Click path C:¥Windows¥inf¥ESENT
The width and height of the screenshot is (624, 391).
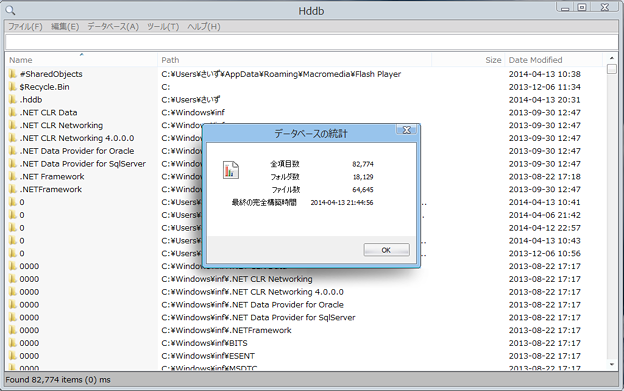(208, 356)
